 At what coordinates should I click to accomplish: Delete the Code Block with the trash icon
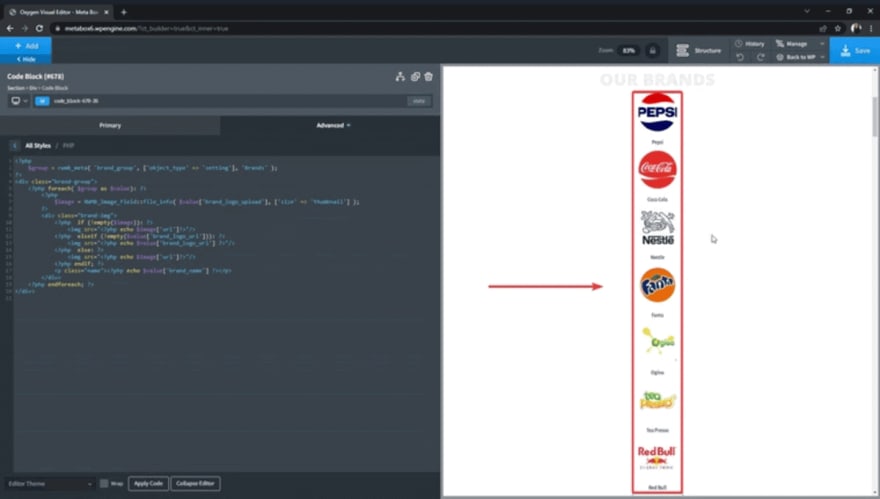(x=429, y=77)
